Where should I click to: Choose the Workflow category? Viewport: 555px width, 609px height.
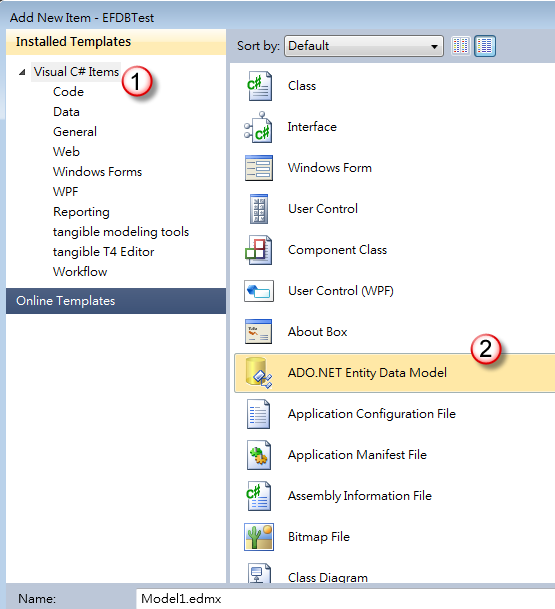pyautogui.click(x=80, y=272)
